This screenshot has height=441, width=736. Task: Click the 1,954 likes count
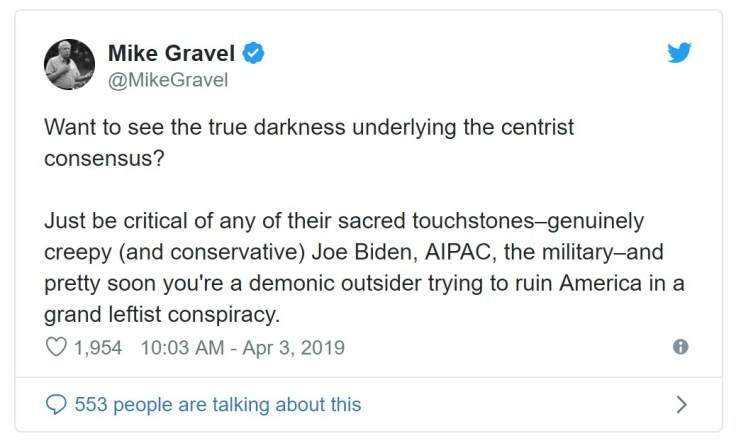[x=98, y=348]
